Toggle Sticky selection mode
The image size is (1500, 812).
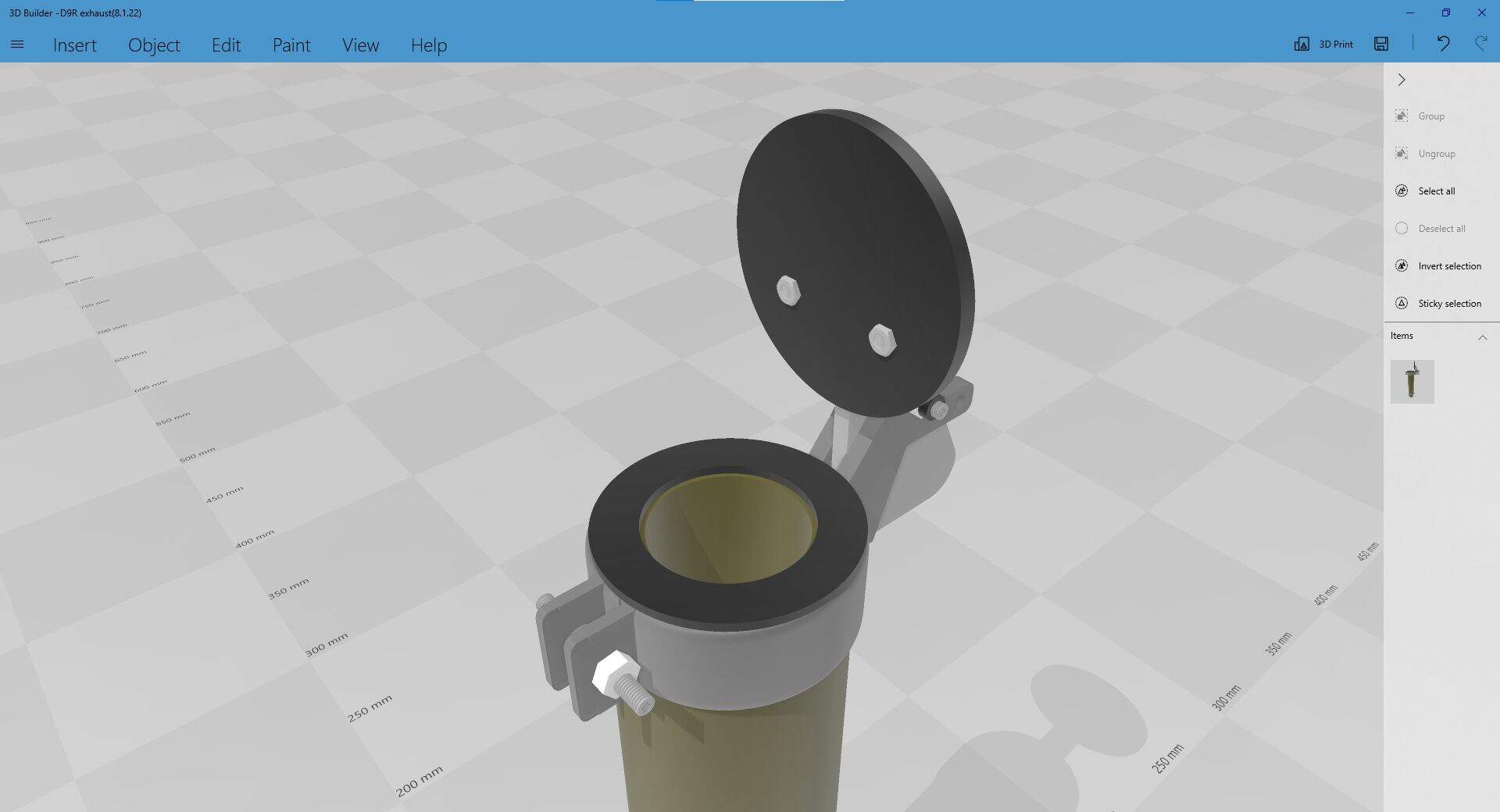coord(1402,304)
